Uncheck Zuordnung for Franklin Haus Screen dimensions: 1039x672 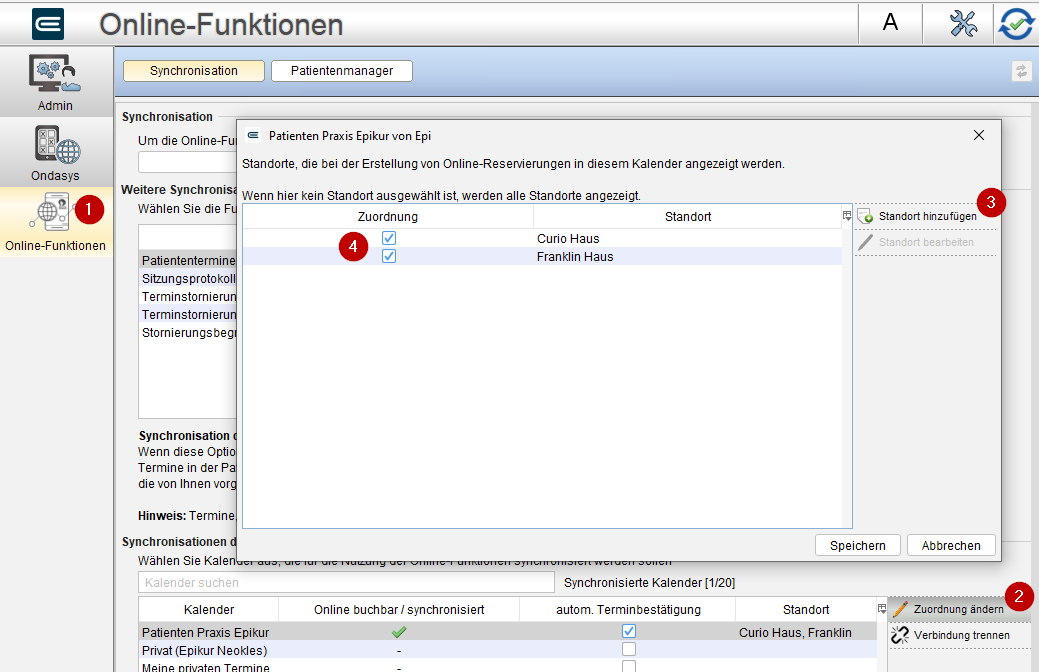(x=389, y=256)
